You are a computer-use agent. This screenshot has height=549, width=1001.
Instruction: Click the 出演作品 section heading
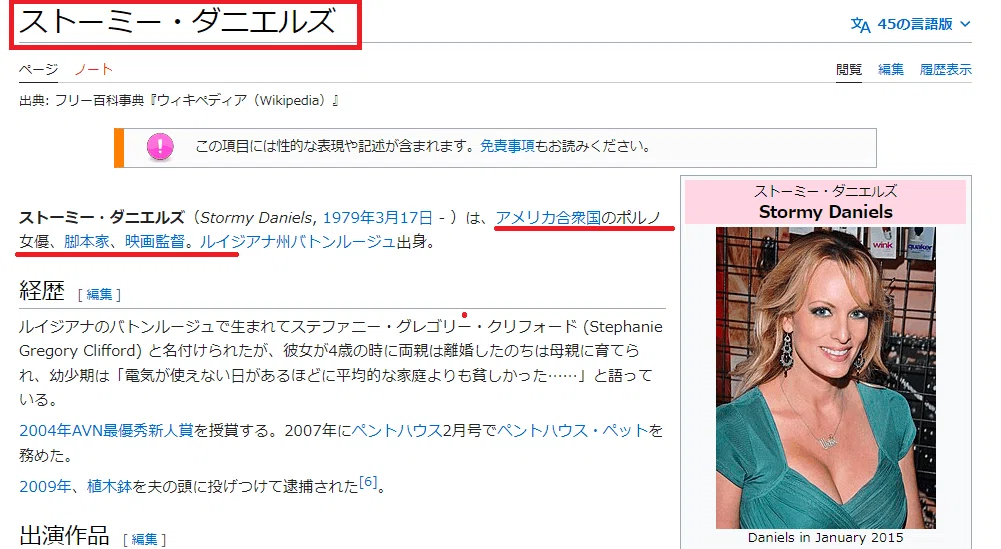64,536
